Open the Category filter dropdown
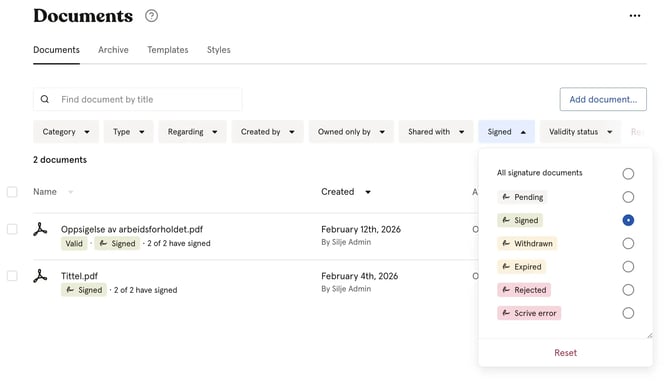The width and height of the screenshot is (670, 383). point(66,132)
